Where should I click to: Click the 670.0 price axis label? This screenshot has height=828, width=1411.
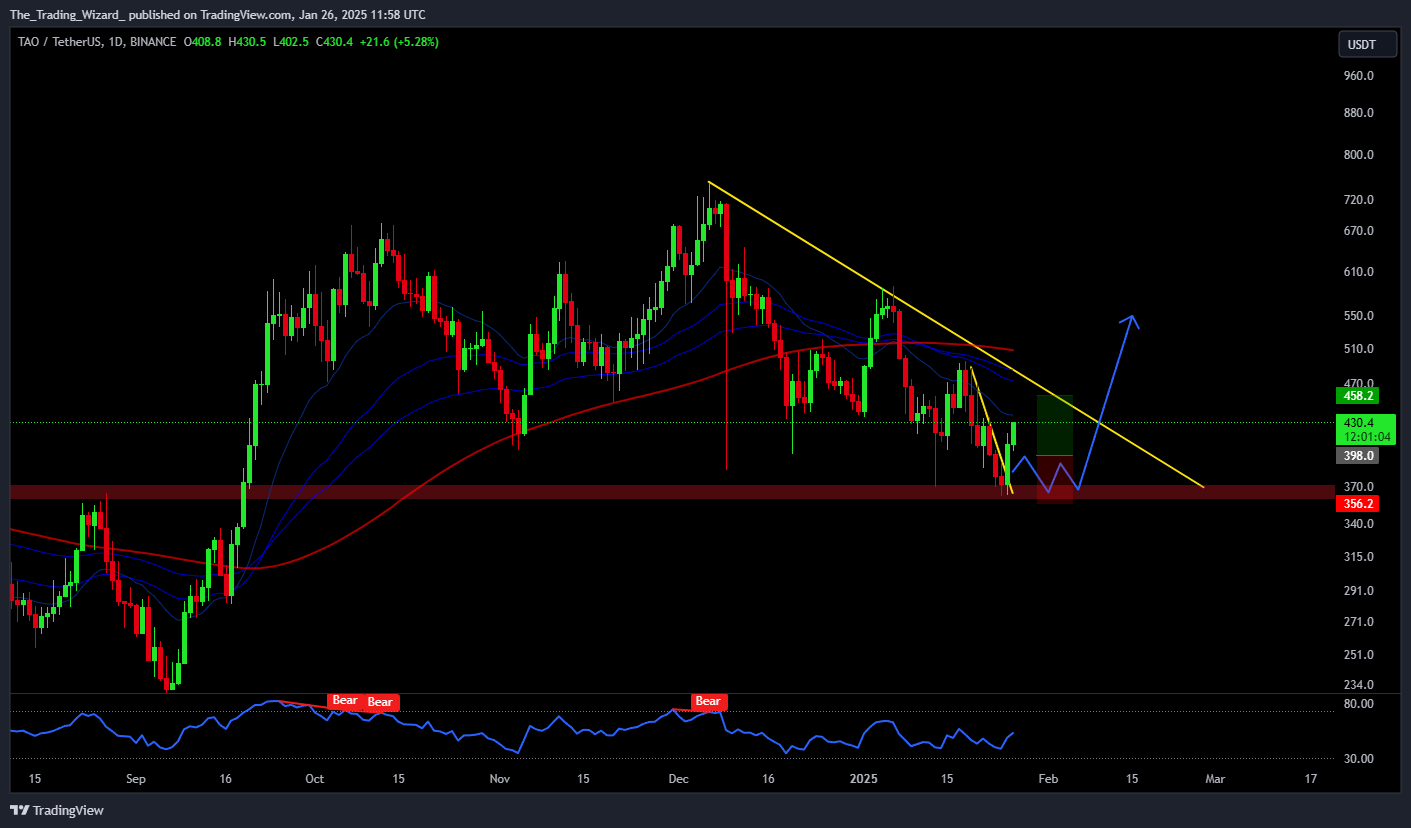1359,231
